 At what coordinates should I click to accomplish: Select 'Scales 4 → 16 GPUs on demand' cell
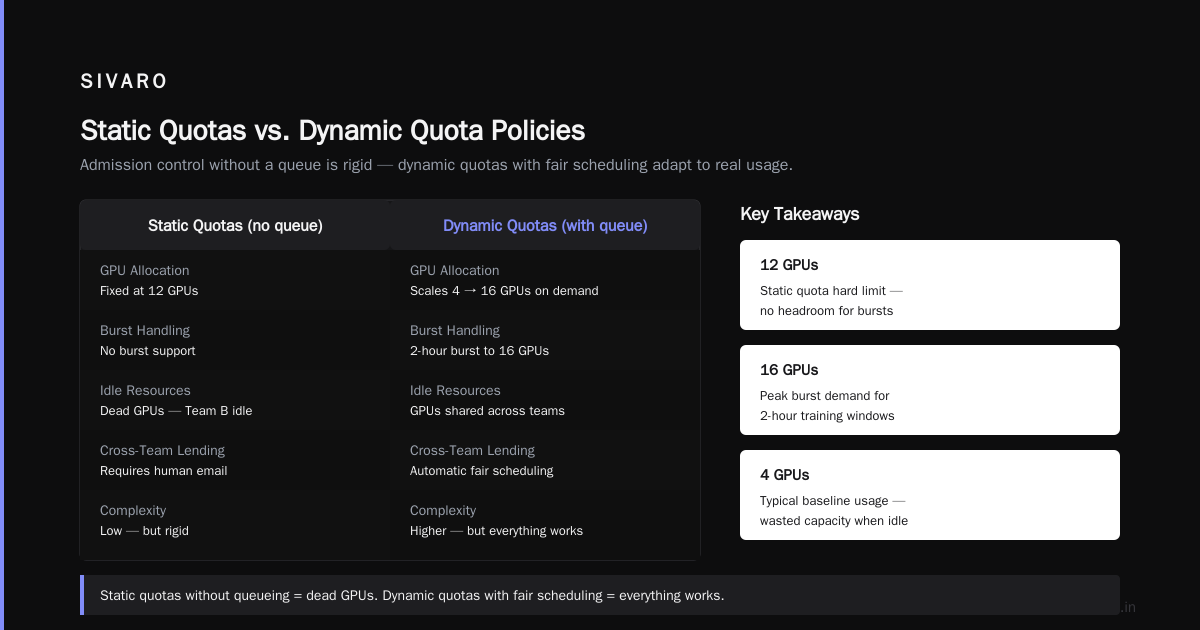click(504, 291)
